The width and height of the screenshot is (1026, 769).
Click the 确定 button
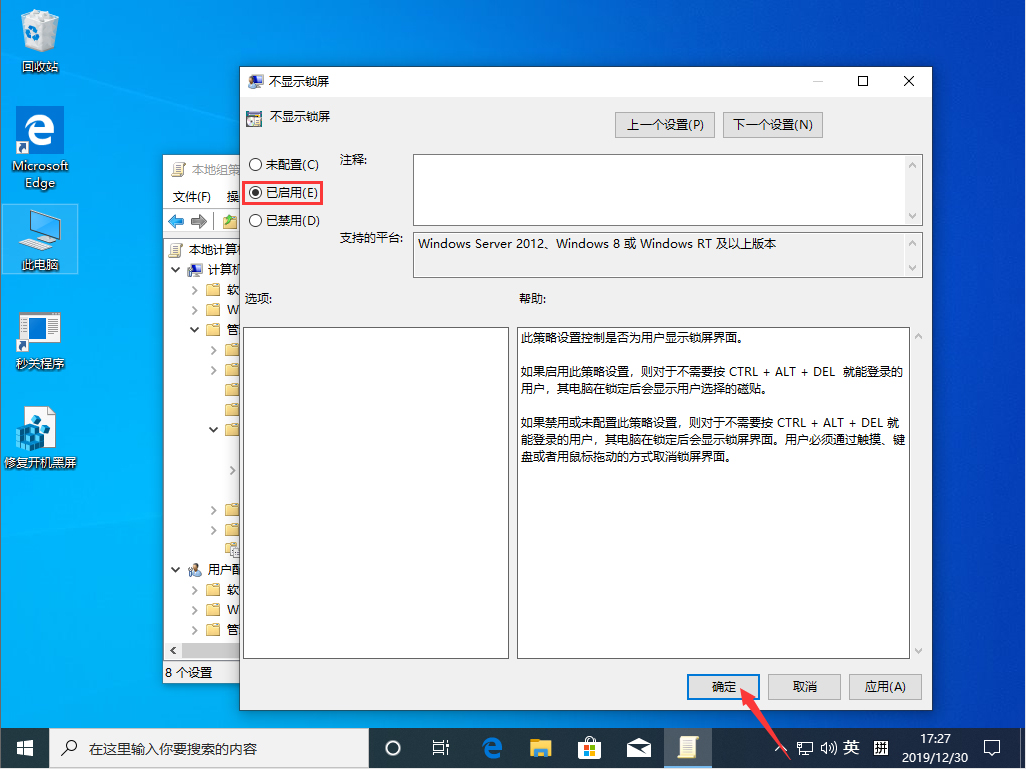coord(723,687)
